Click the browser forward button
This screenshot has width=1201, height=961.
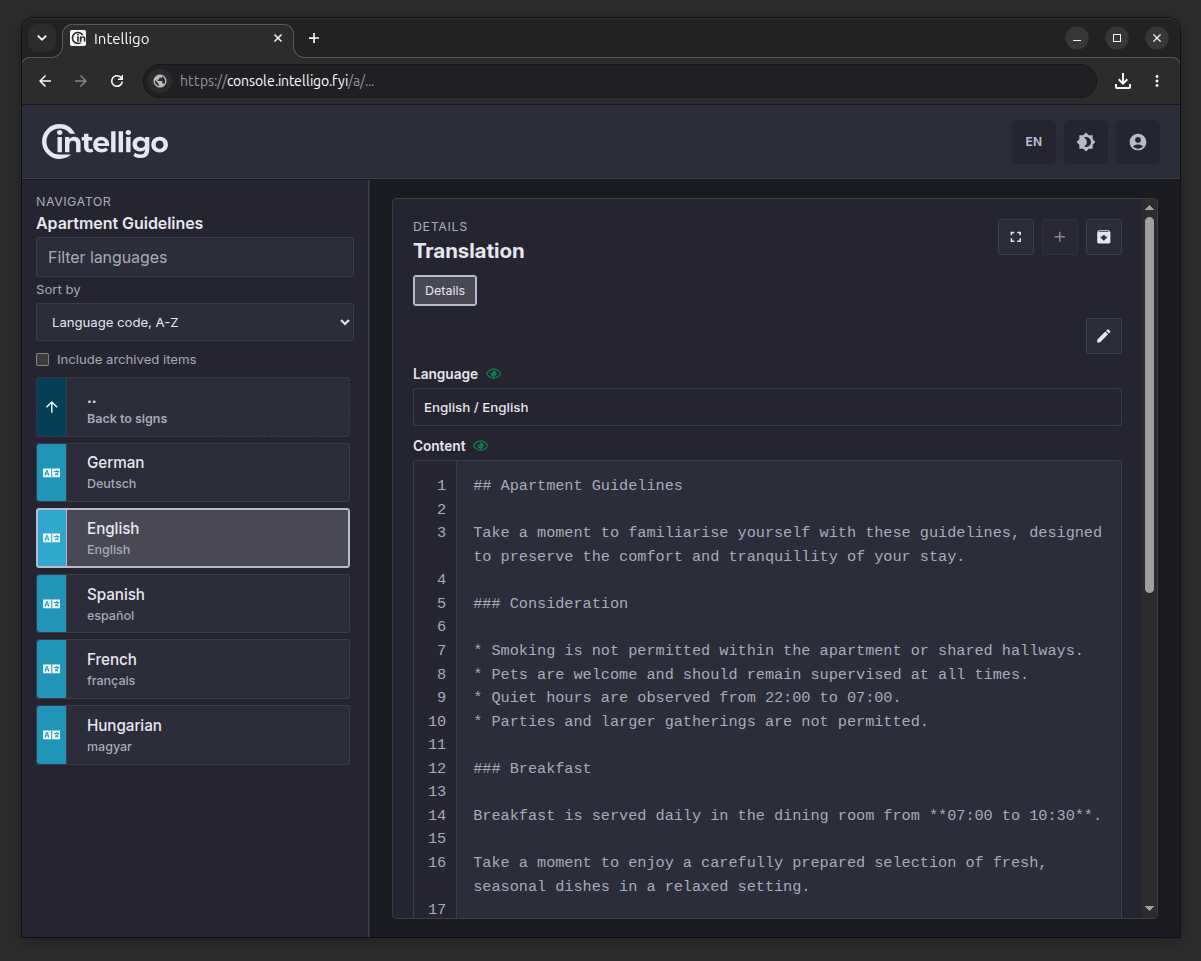(81, 81)
